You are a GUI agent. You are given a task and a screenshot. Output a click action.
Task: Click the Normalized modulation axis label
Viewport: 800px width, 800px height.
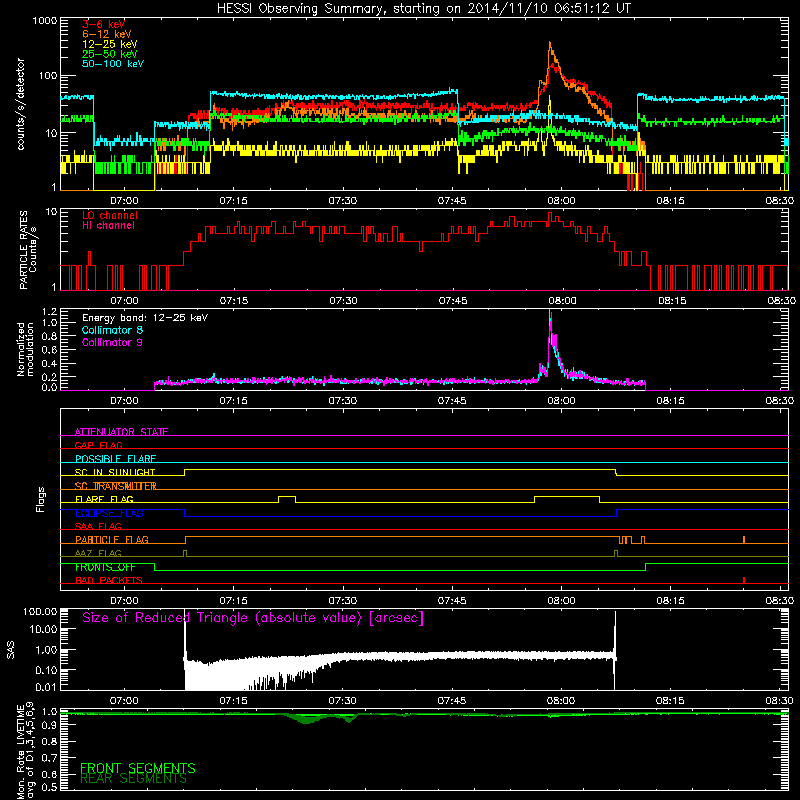click(x=25, y=349)
